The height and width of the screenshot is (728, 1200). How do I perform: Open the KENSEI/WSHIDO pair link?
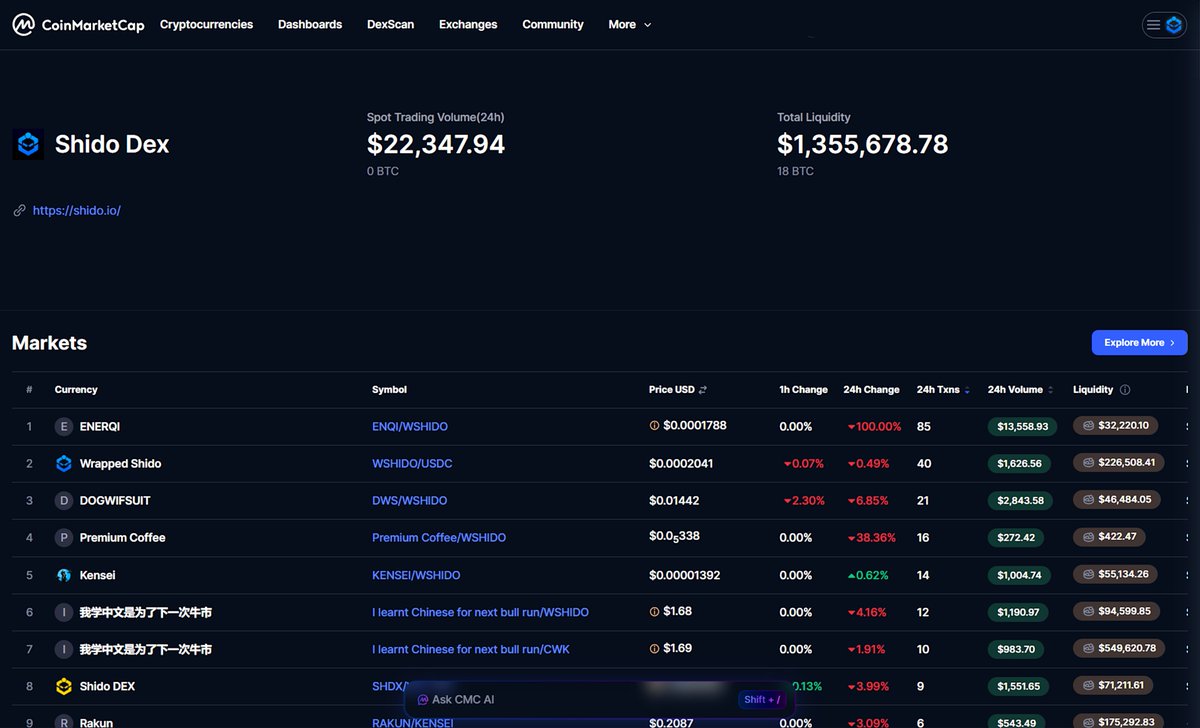tap(416, 575)
